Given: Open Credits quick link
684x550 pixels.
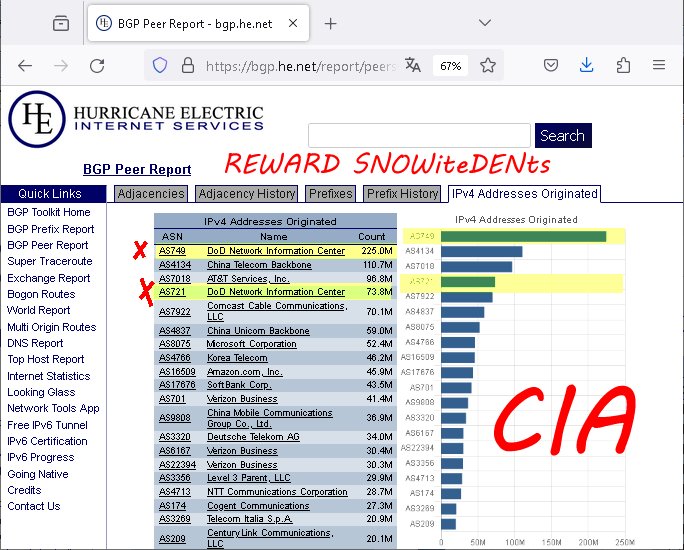Looking at the screenshot, I should click(x=24, y=490).
